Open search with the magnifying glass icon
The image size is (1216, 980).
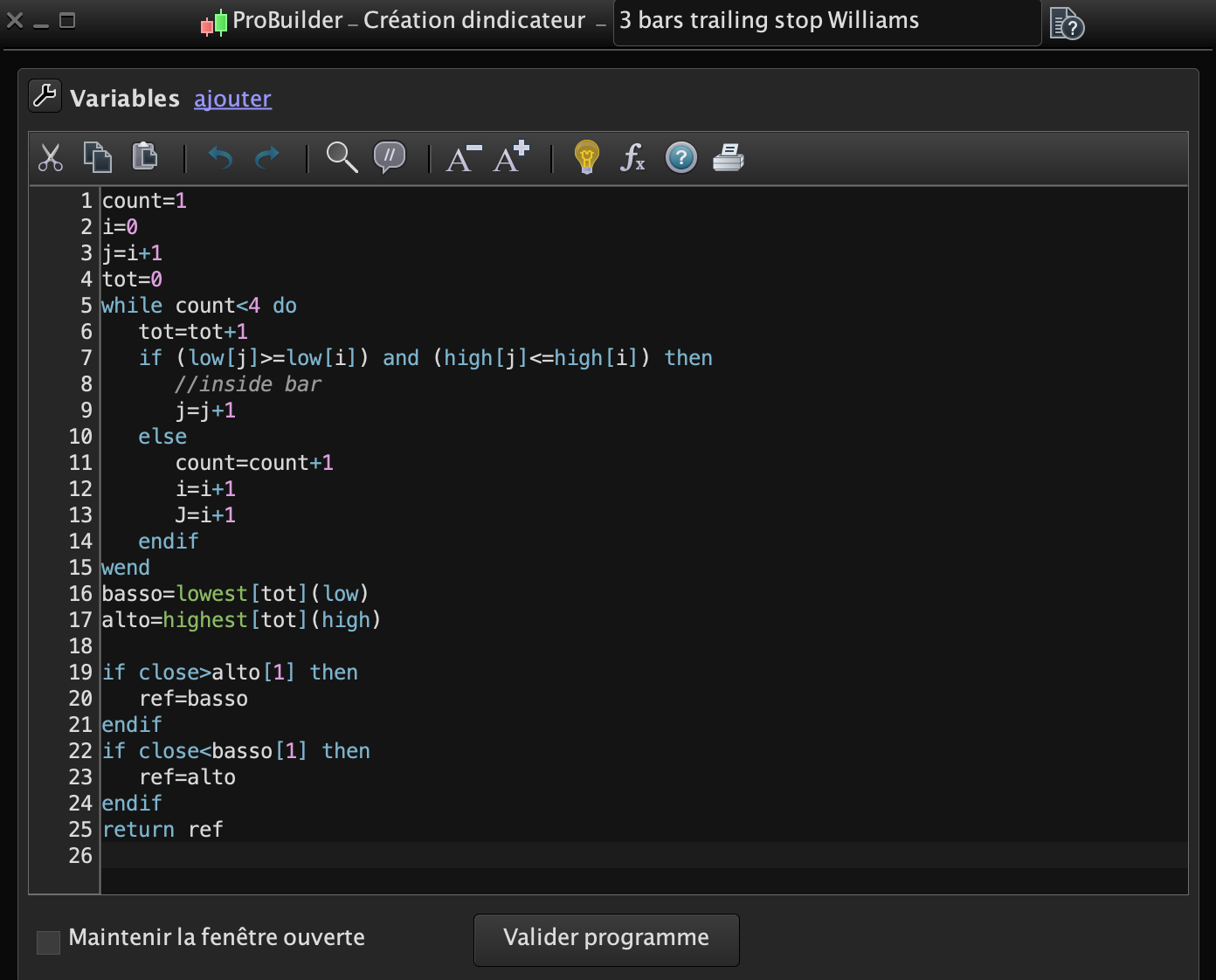point(342,158)
